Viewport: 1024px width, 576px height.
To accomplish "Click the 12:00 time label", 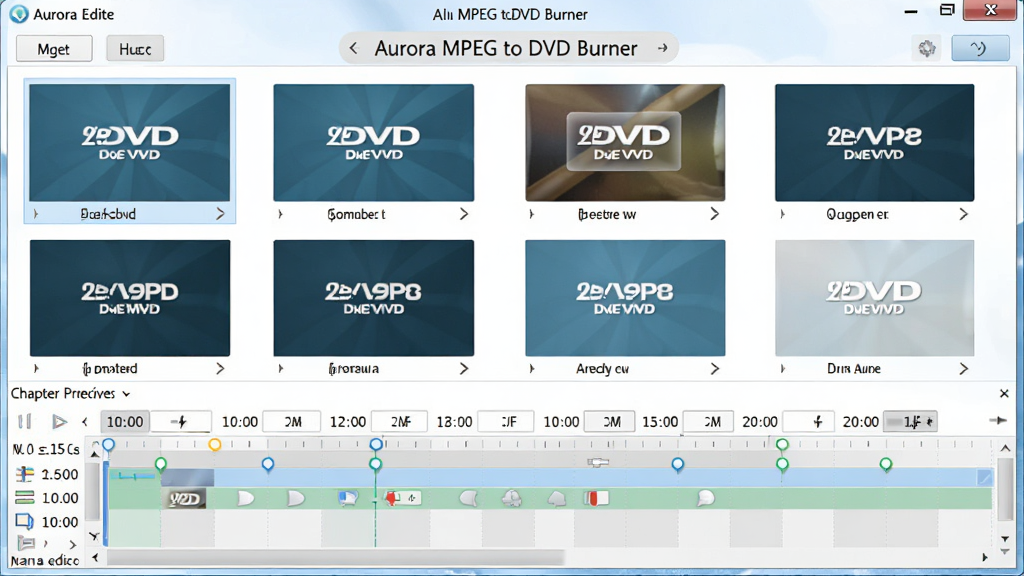I will point(347,422).
